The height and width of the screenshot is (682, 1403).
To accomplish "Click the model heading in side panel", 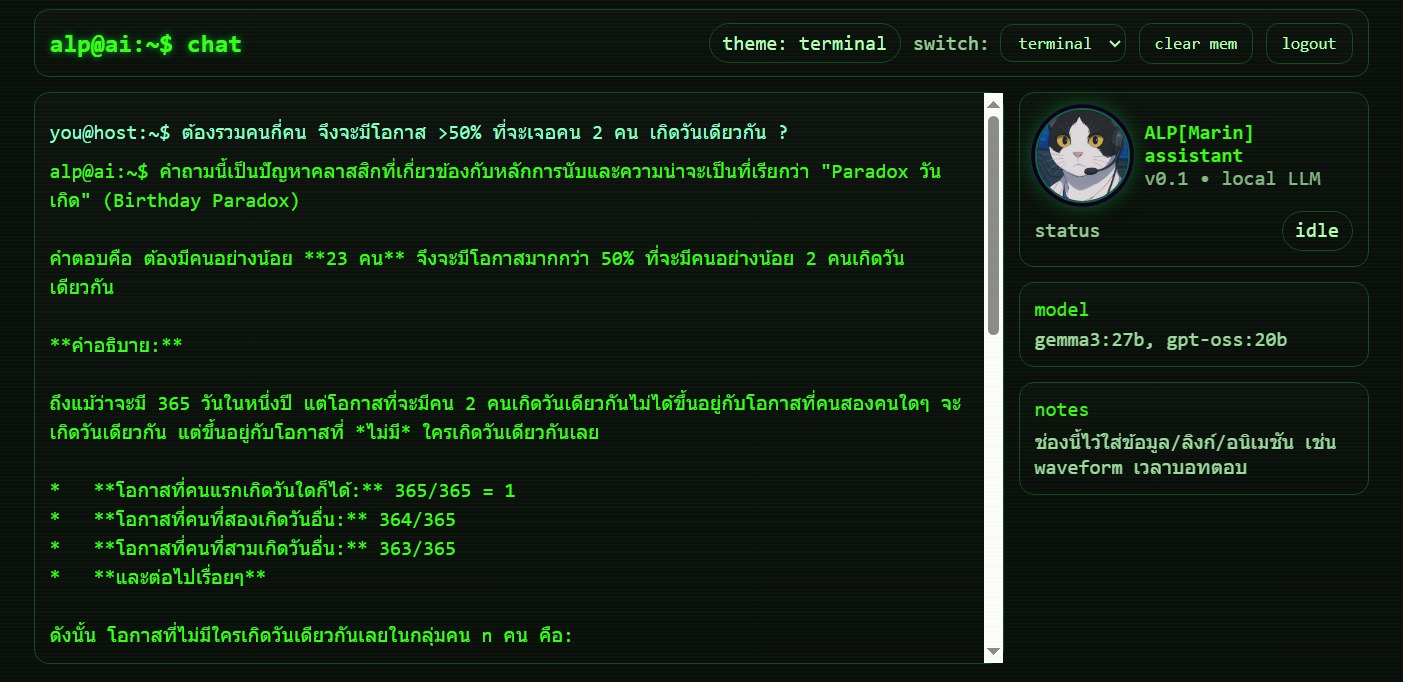I will pyautogui.click(x=1061, y=310).
